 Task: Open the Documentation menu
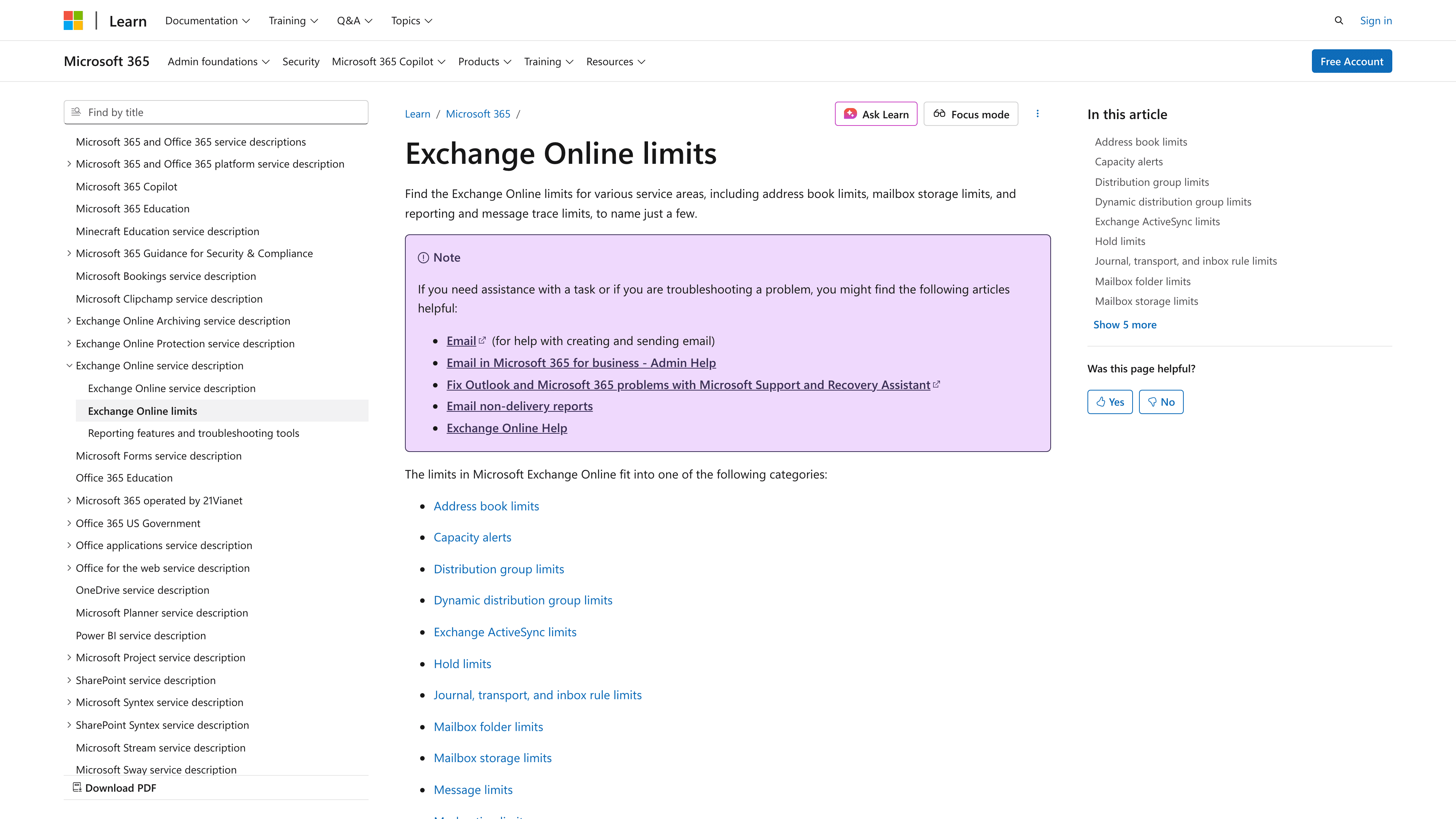207,20
